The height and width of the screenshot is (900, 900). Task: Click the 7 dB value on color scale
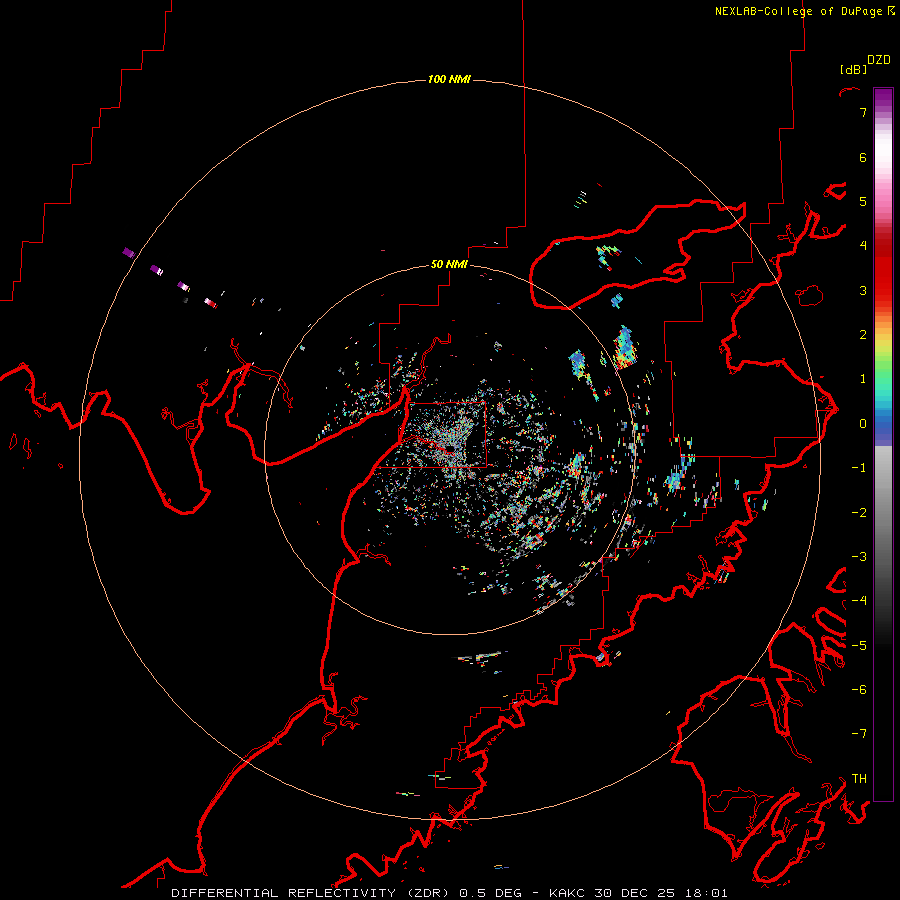863,112
